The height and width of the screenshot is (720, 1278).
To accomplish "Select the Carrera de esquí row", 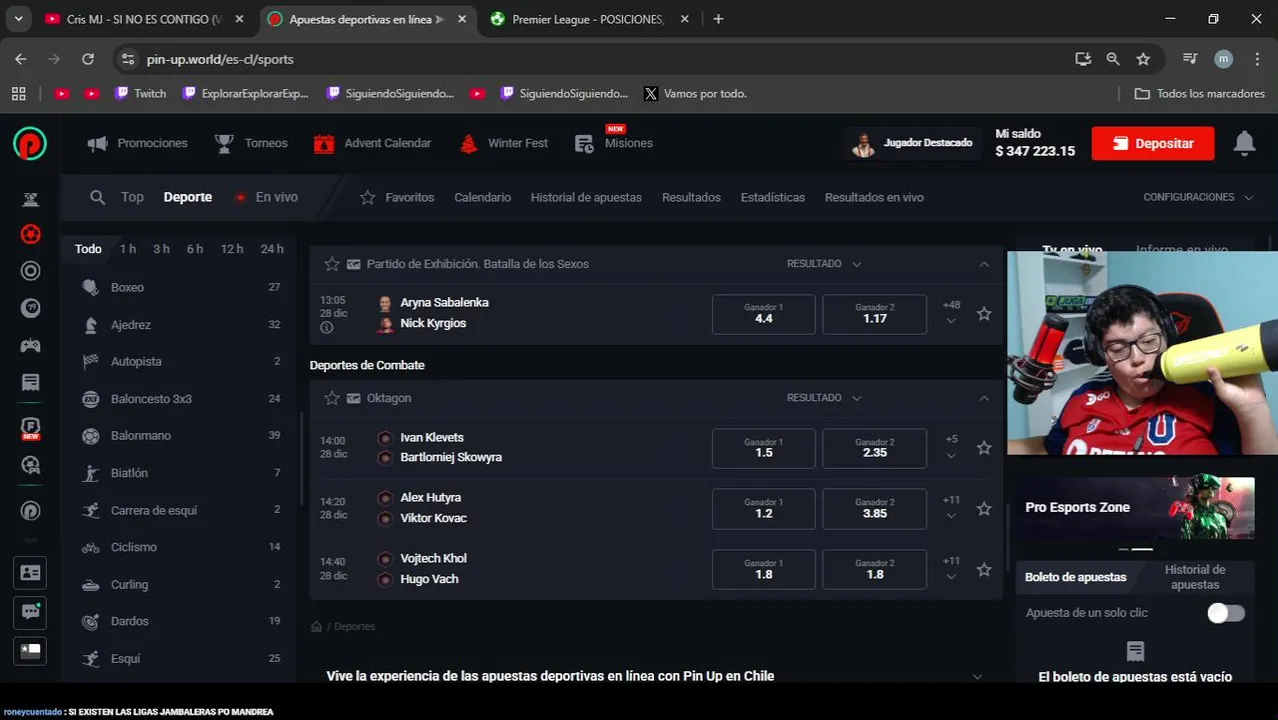I will (x=181, y=510).
